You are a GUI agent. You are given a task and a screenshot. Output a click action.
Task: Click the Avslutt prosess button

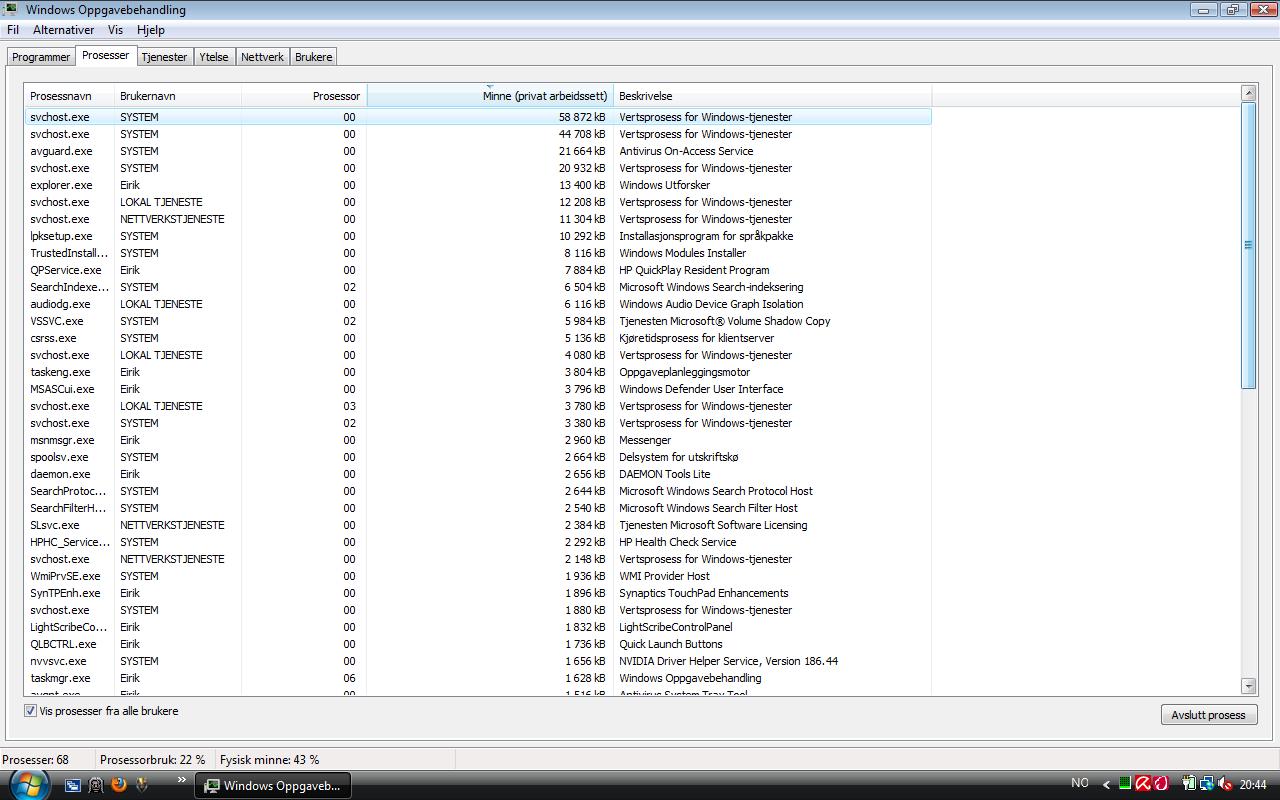[1208, 714]
